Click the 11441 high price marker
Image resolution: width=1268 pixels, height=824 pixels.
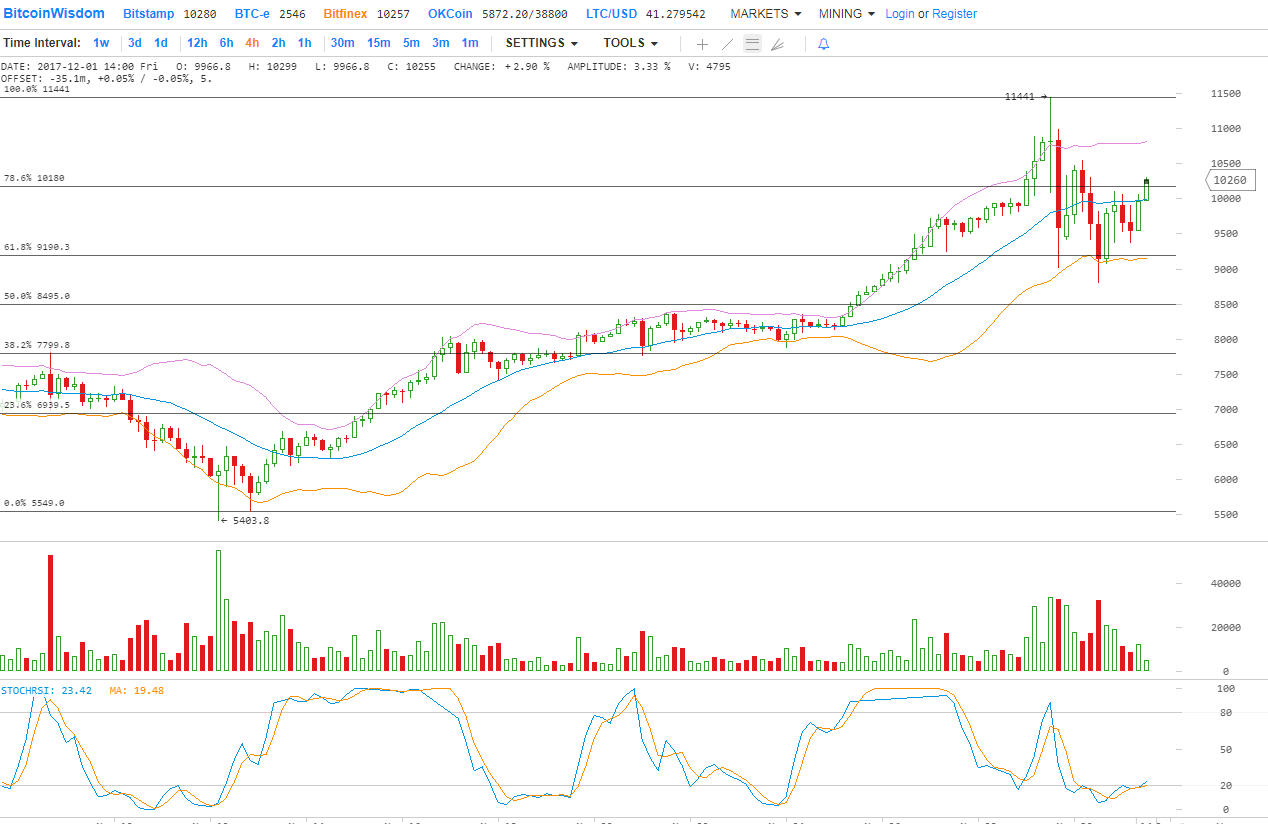tap(1025, 97)
